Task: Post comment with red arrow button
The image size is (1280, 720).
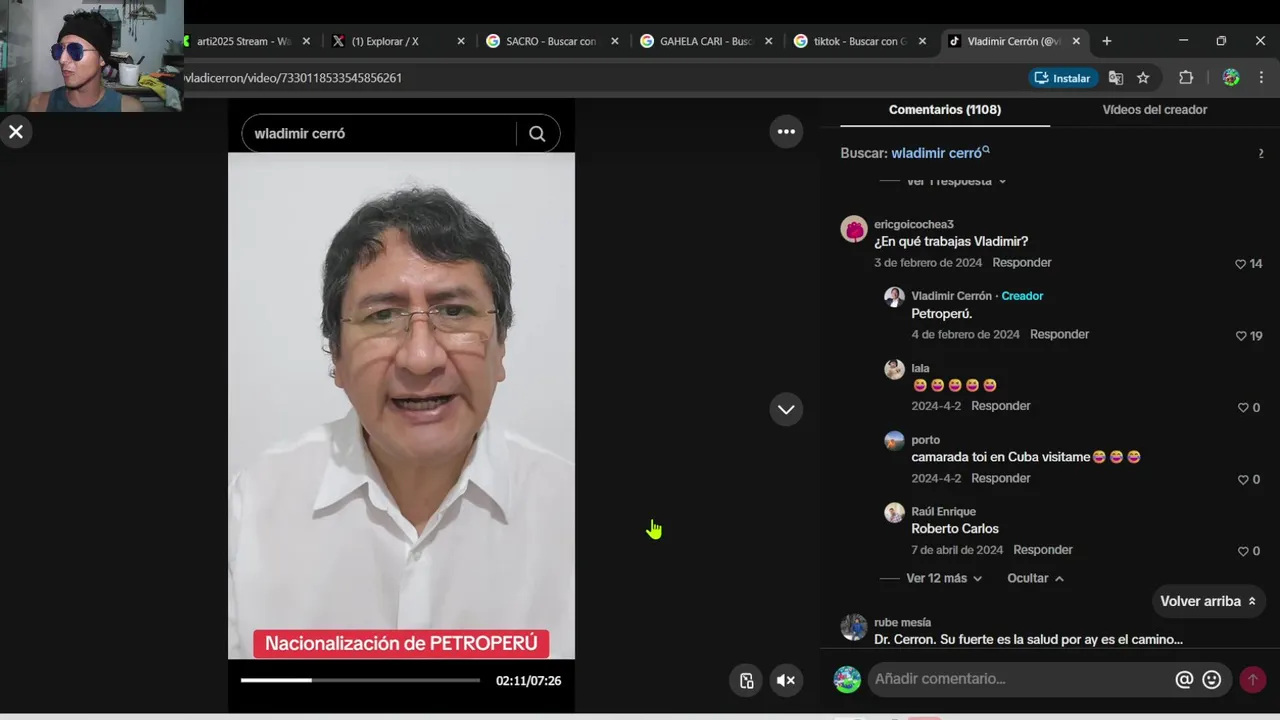Action: (1253, 680)
